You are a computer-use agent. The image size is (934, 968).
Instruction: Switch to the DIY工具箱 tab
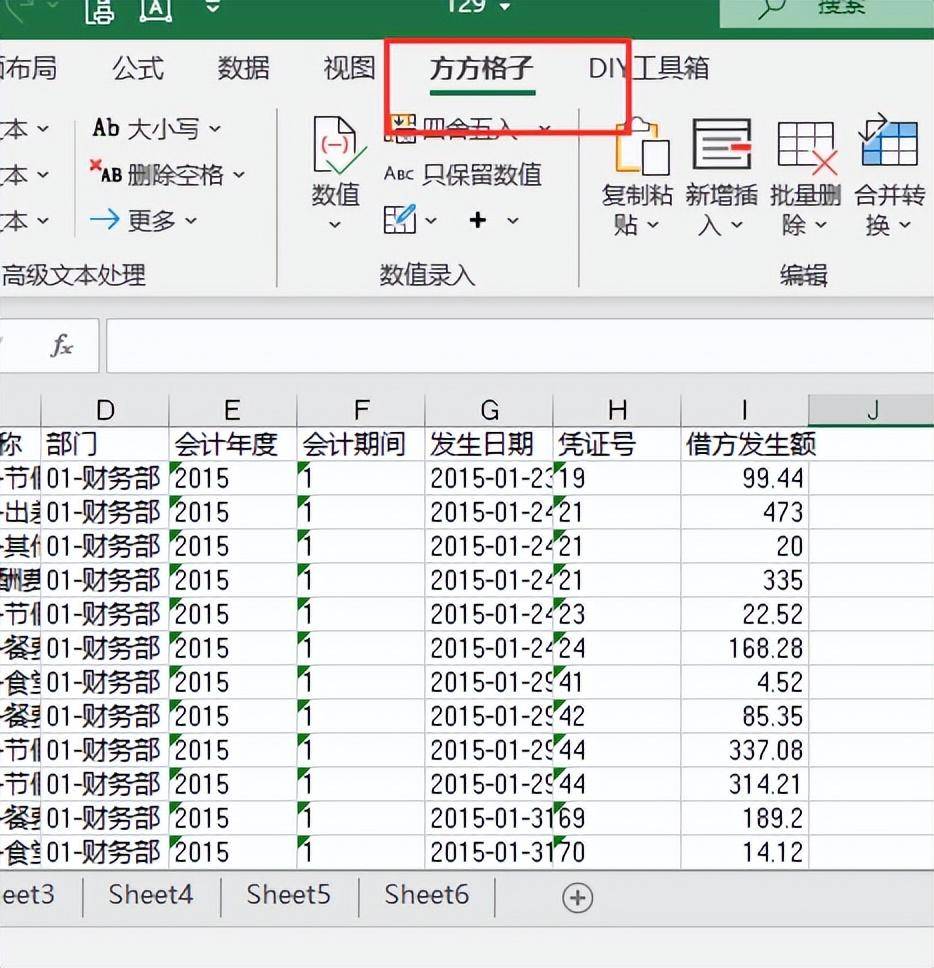(x=648, y=68)
